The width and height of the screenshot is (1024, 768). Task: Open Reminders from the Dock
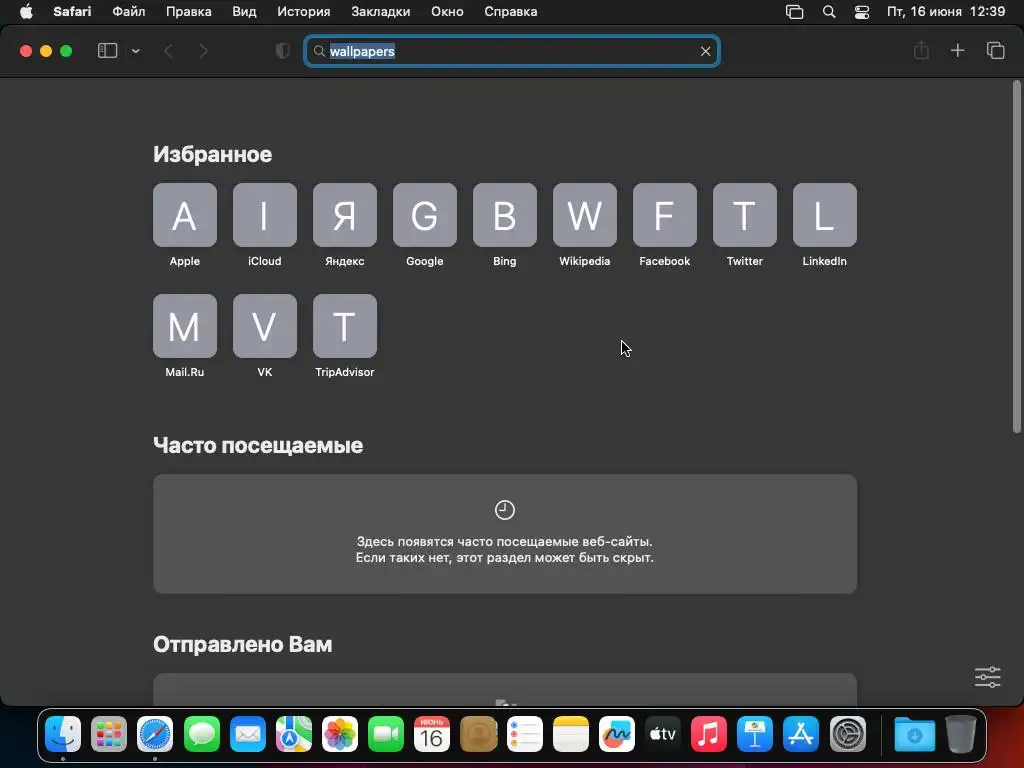click(x=524, y=734)
